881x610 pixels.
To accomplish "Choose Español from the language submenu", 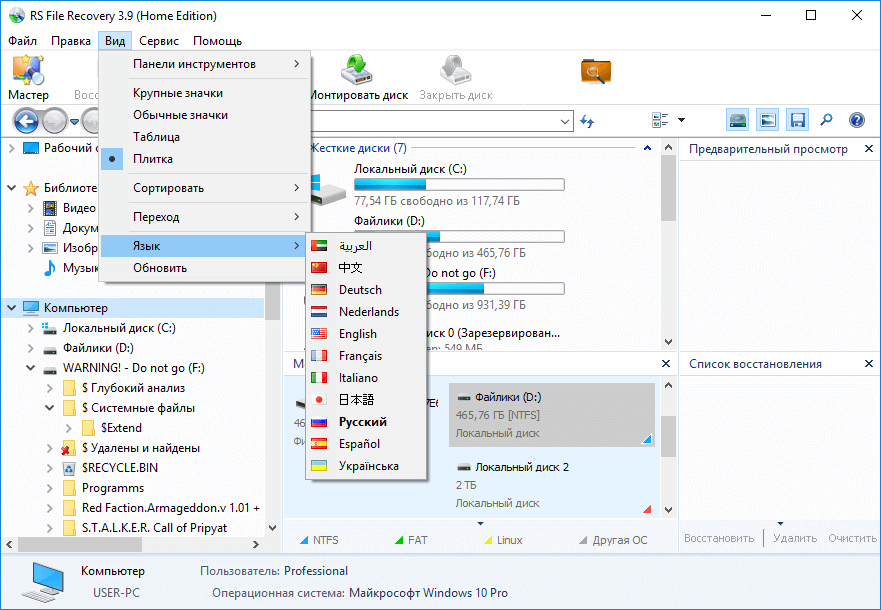I will (x=366, y=444).
